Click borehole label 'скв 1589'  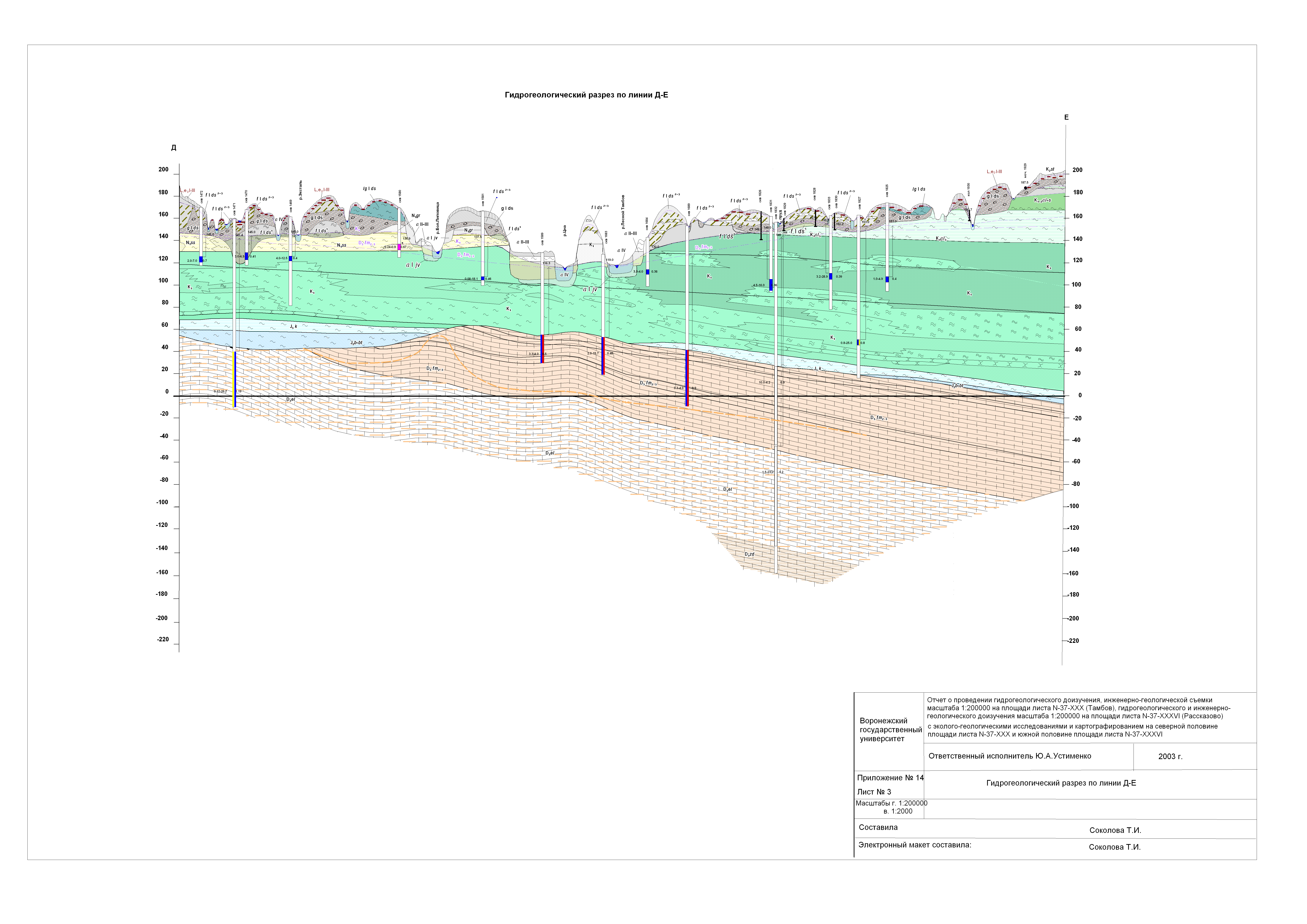pyautogui.click(x=543, y=239)
